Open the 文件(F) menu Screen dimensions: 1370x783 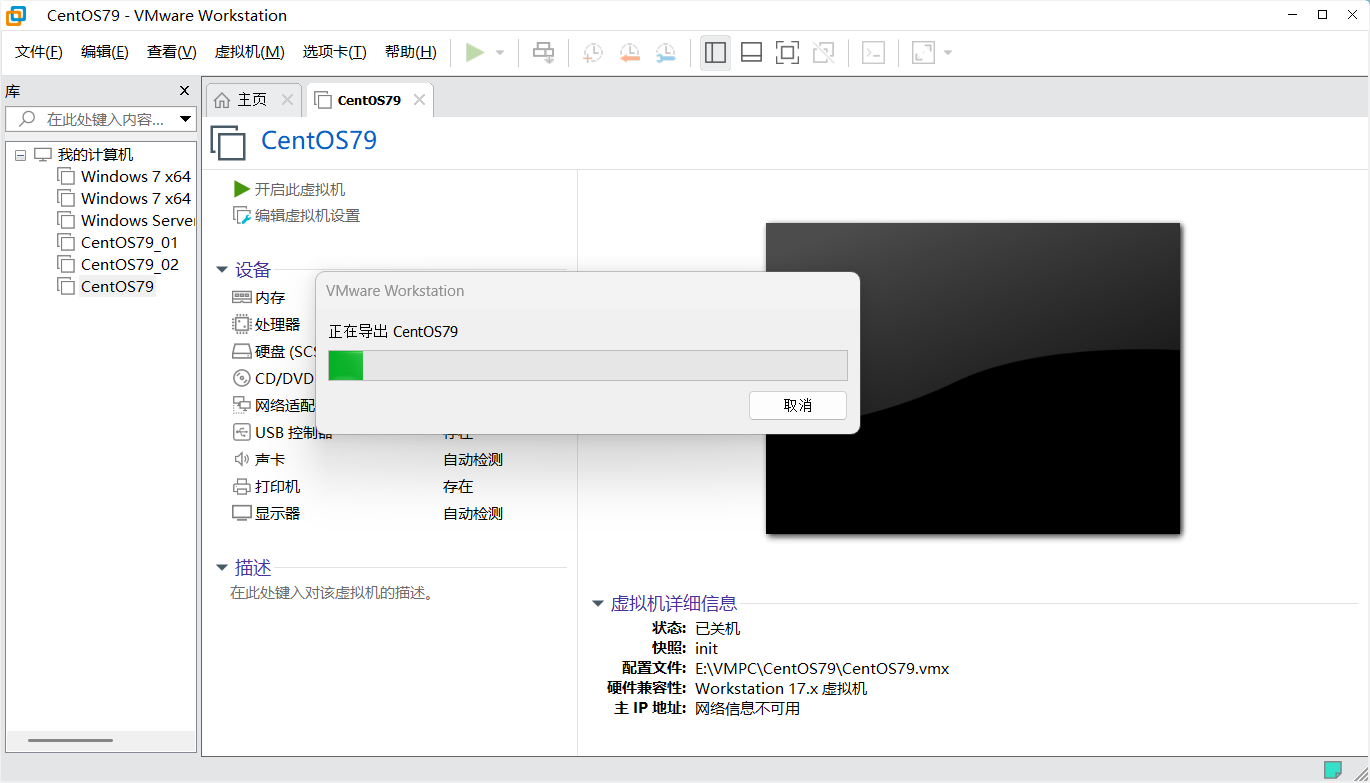pyautogui.click(x=39, y=52)
